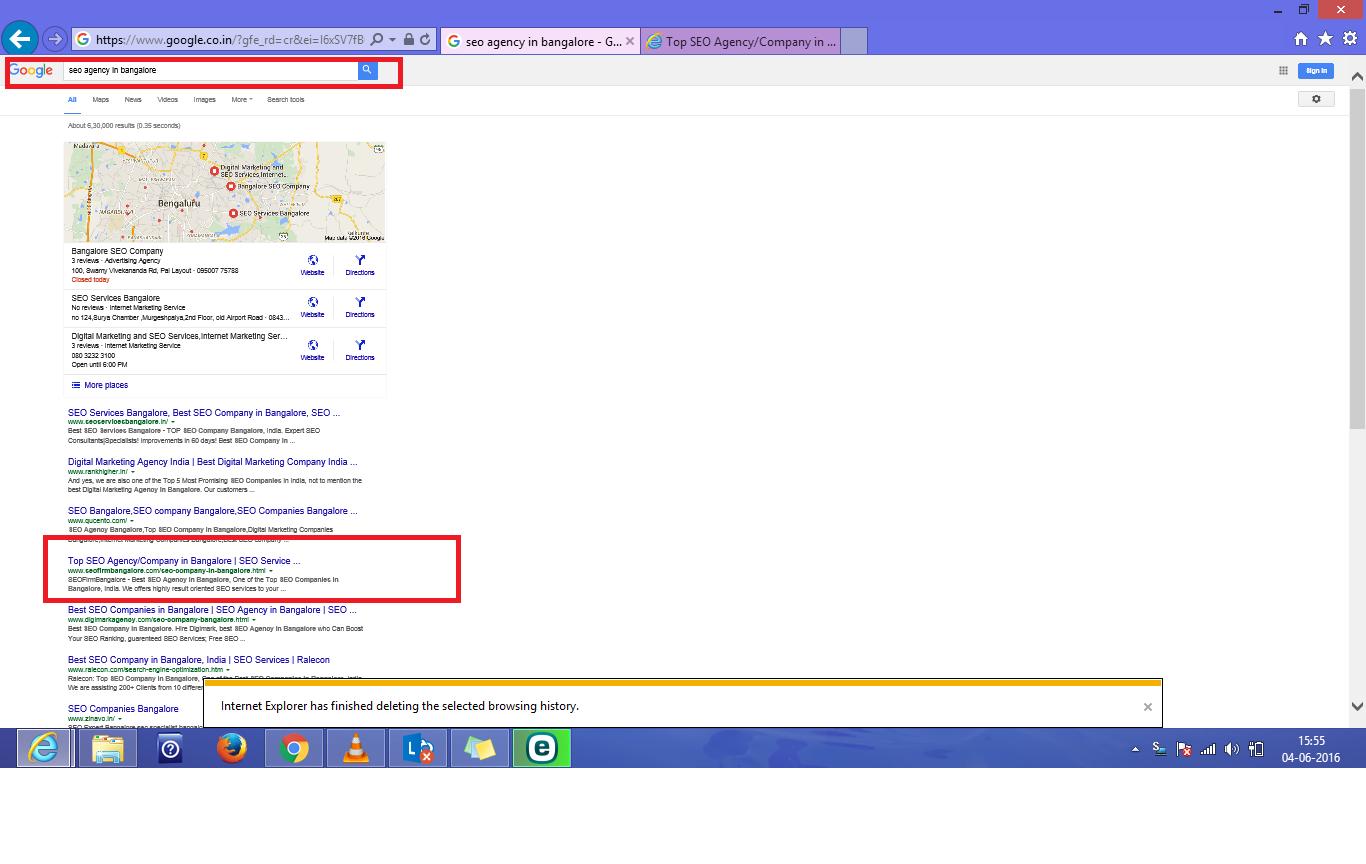The image size is (1366, 864).
Task: Select the Images search tab
Action: pos(204,100)
